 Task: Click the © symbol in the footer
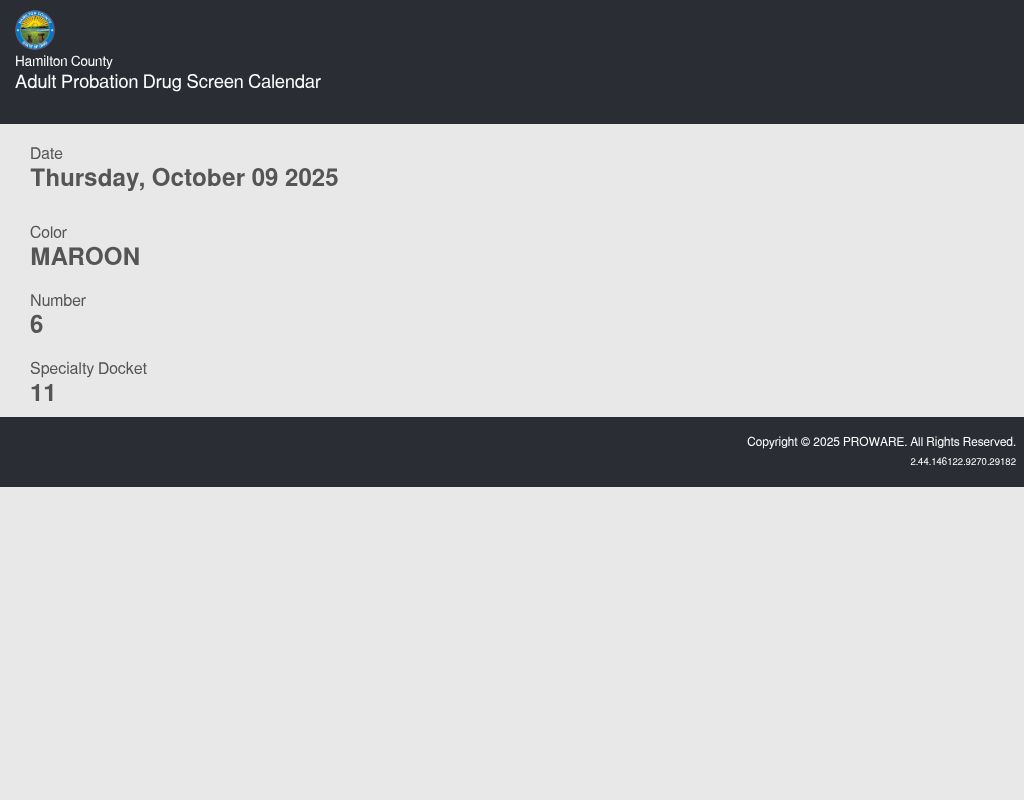pos(805,442)
